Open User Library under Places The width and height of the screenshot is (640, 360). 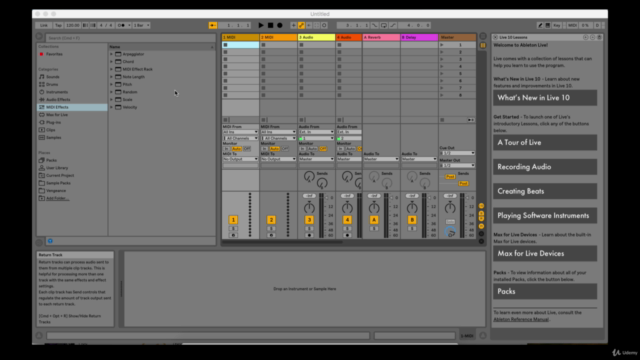[57, 168]
